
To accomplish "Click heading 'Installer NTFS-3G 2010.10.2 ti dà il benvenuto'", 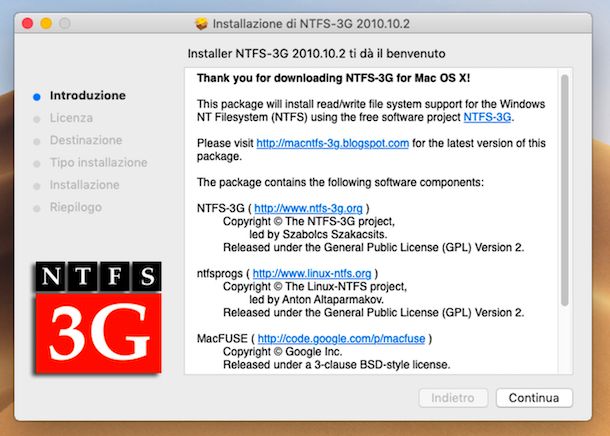I will point(316,54).
